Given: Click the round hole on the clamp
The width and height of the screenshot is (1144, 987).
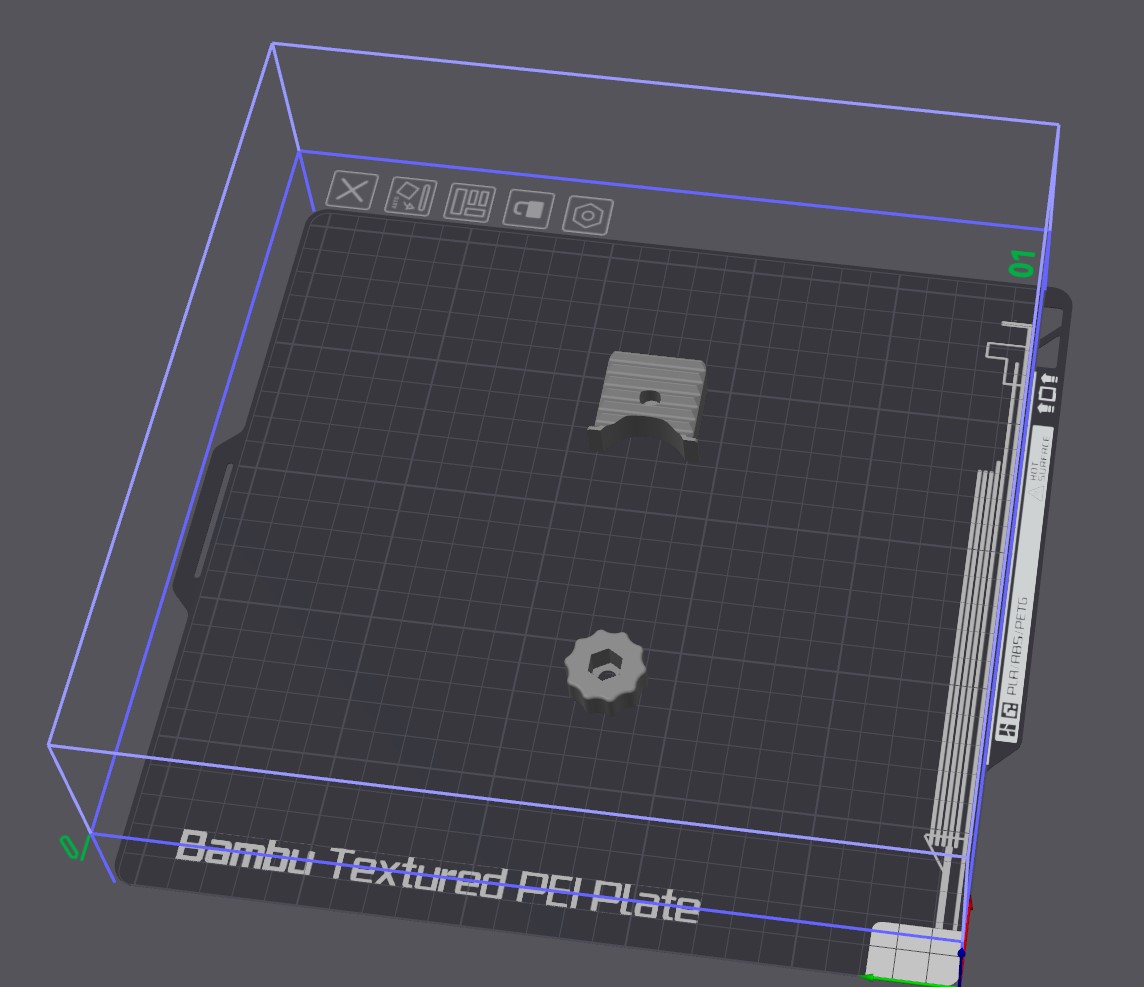Looking at the screenshot, I should pyautogui.click(x=650, y=397).
